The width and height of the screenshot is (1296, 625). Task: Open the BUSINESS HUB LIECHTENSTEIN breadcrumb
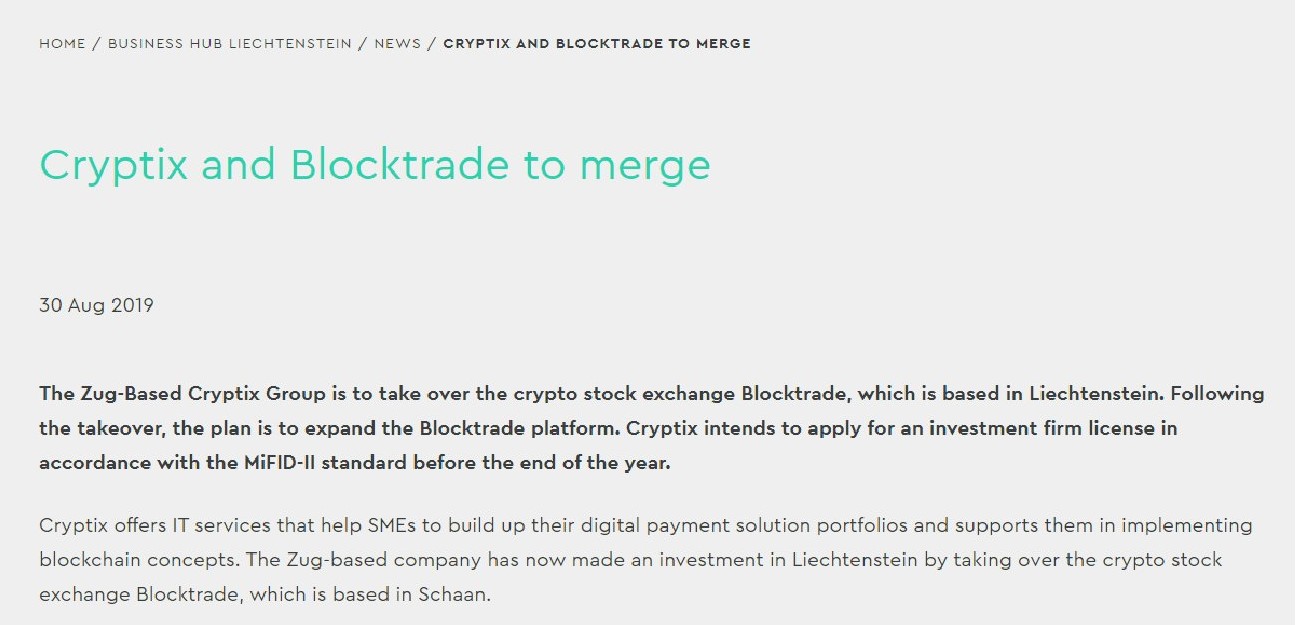coord(230,44)
